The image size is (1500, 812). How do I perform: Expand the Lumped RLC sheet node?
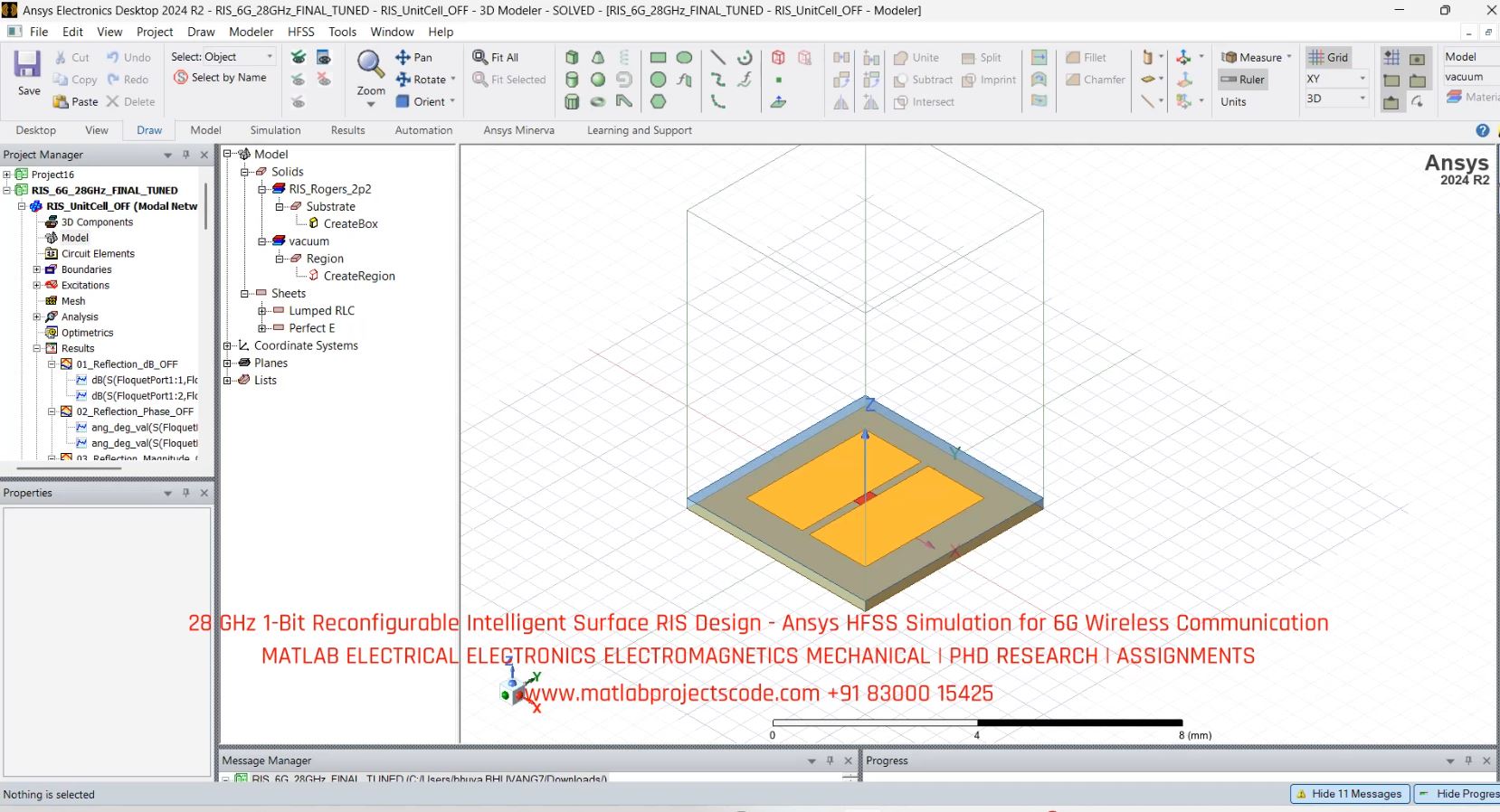pos(262,310)
